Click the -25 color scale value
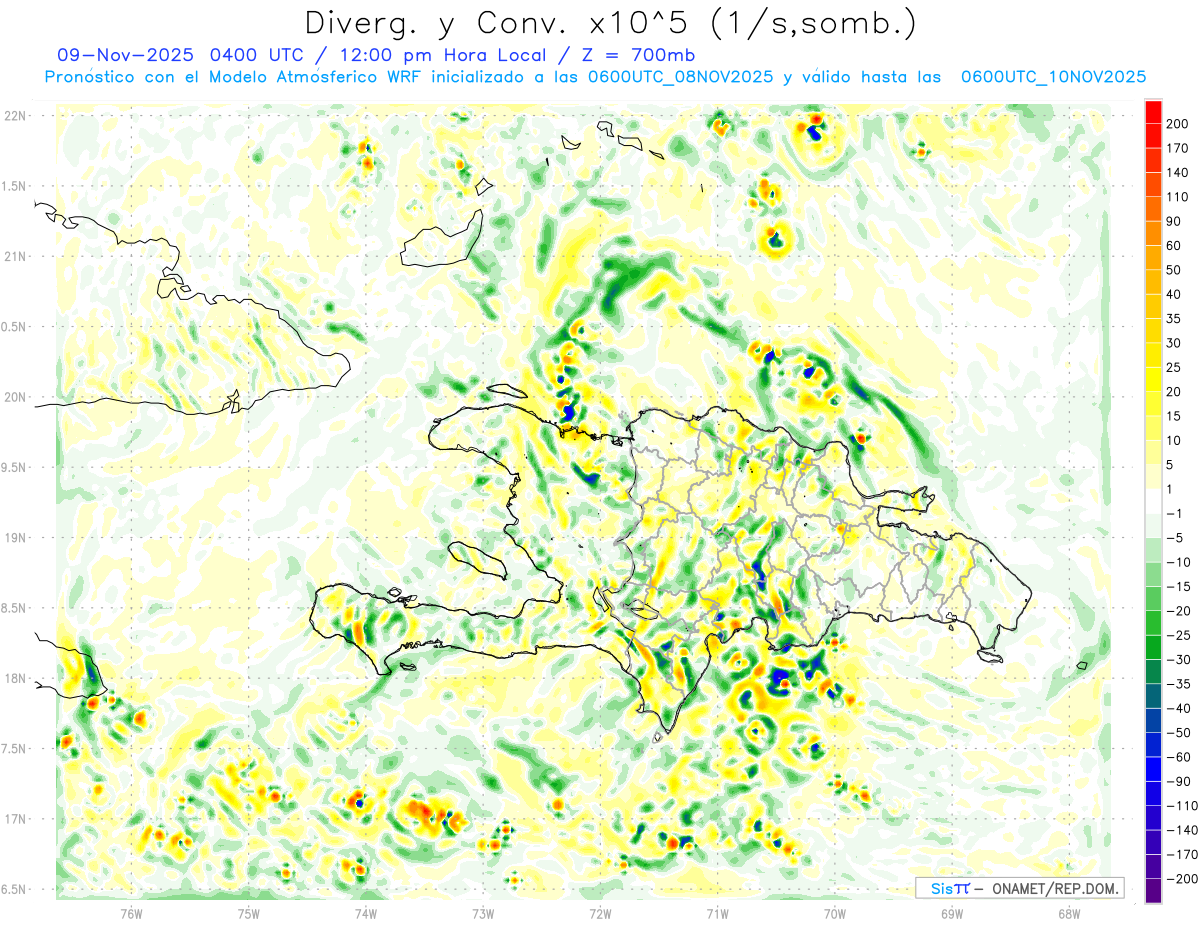This screenshot has height=927, width=1200. tap(1178, 635)
